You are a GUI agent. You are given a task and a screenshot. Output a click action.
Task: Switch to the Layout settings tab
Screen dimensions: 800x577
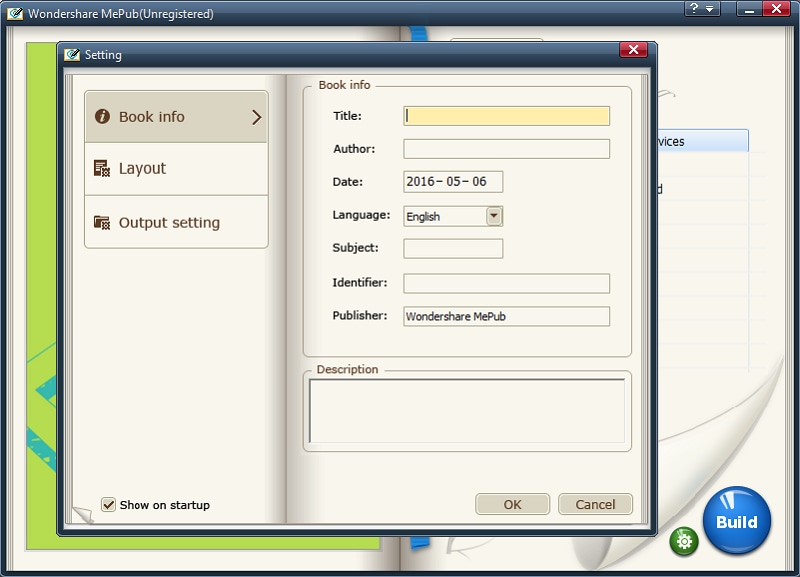tap(176, 169)
